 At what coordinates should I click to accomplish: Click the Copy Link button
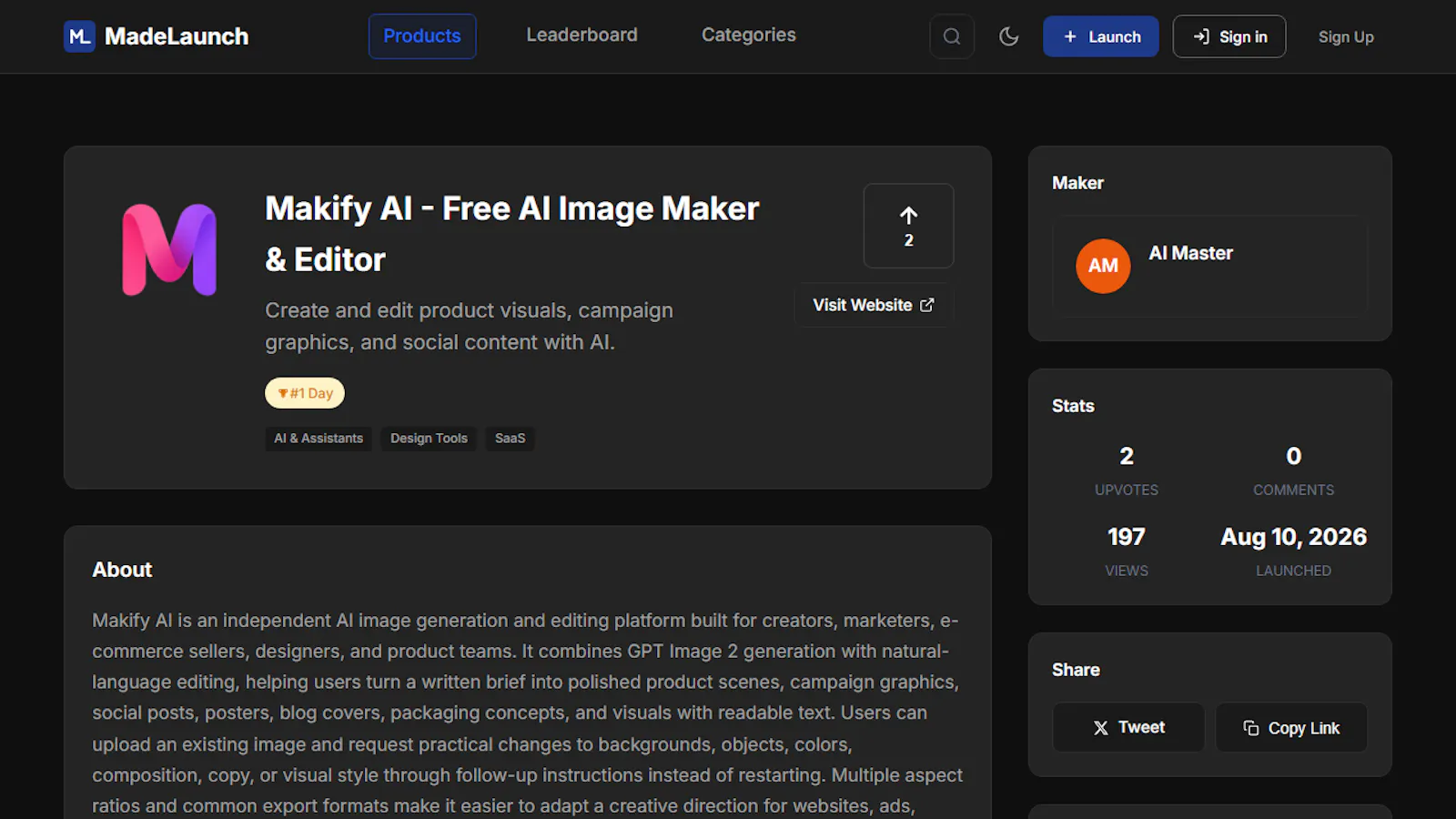pyautogui.click(x=1291, y=727)
